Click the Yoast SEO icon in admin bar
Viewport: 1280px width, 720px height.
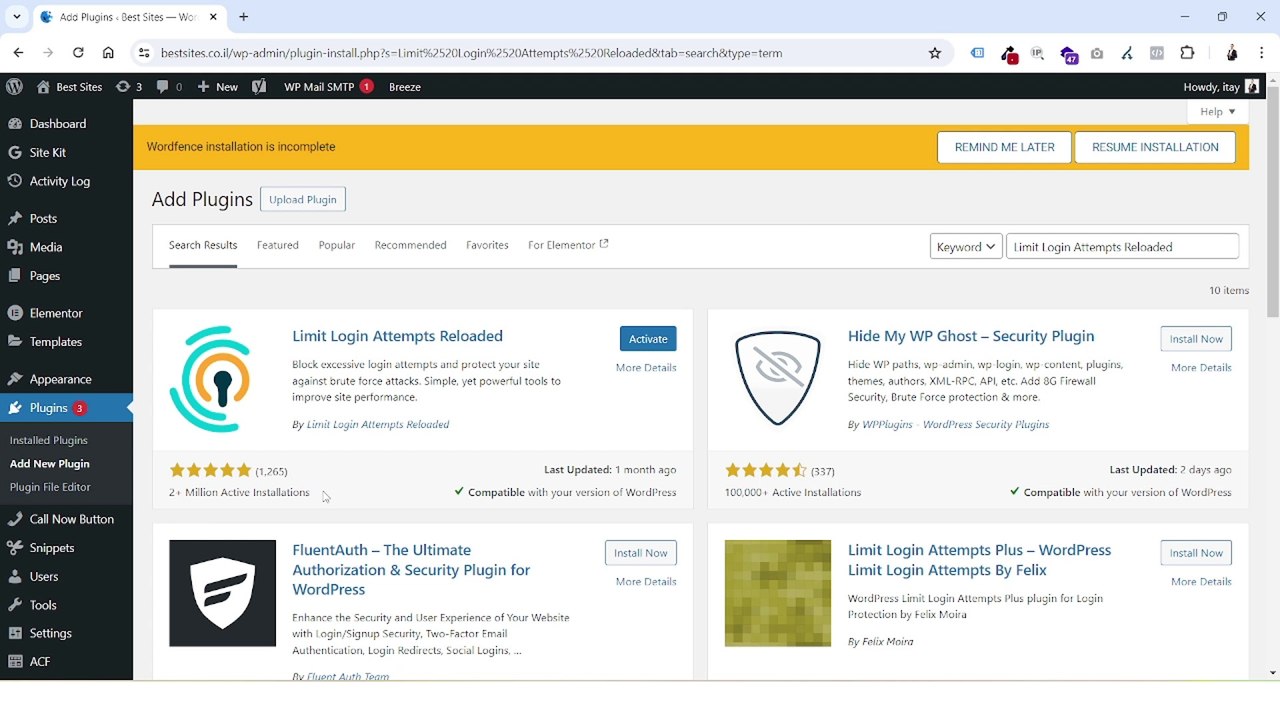pos(259,87)
